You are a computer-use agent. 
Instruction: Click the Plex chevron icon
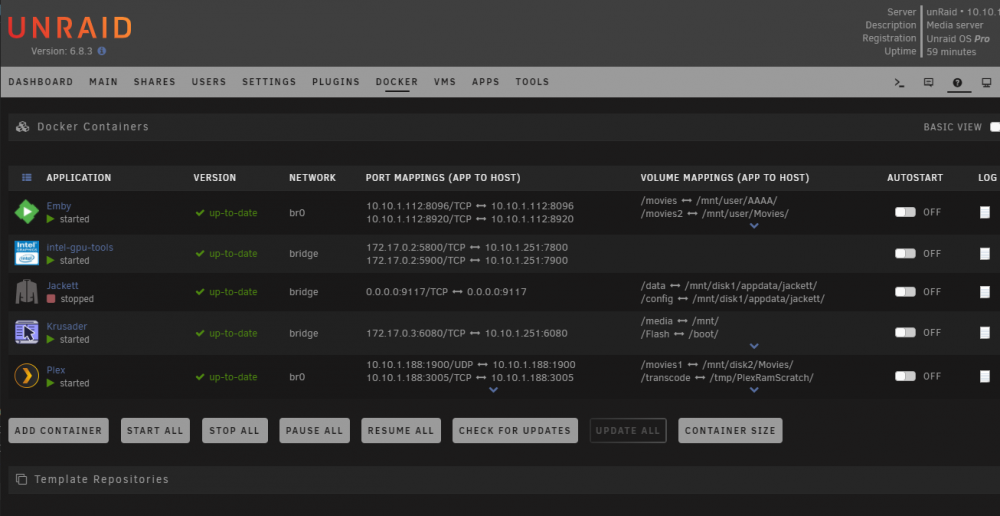tap(27, 376)
